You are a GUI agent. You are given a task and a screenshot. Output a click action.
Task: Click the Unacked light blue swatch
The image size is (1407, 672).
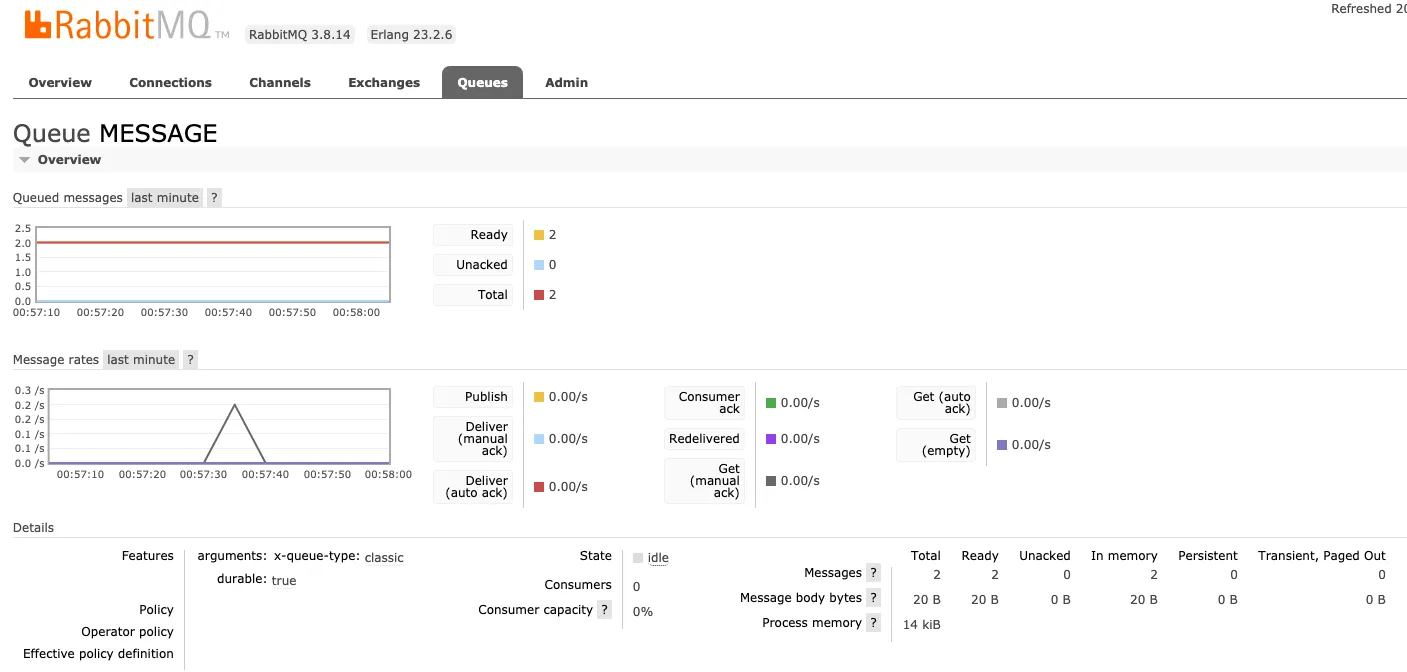[539, 265]
